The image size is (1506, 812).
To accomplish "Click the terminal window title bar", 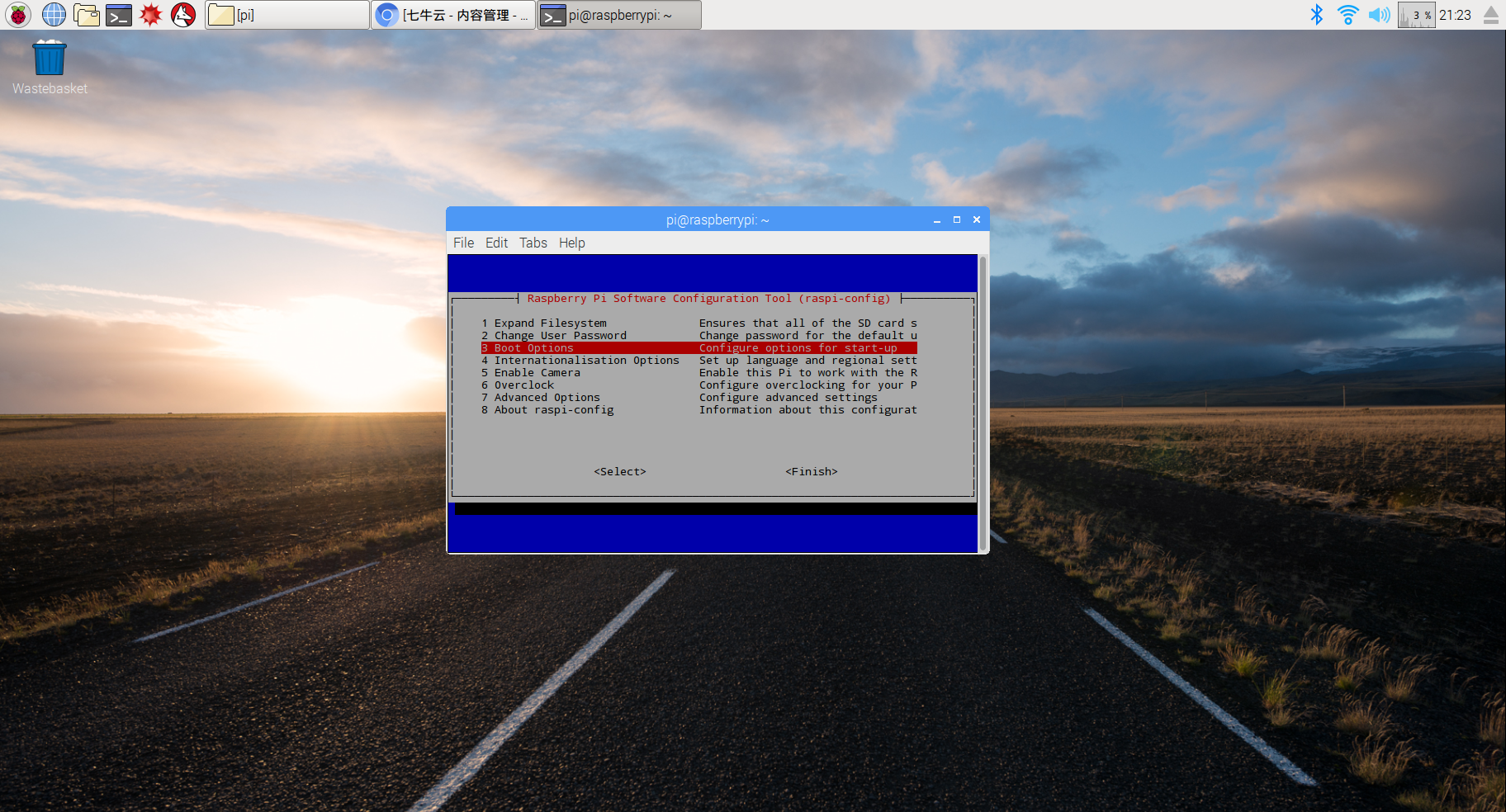I will (717, 220).
